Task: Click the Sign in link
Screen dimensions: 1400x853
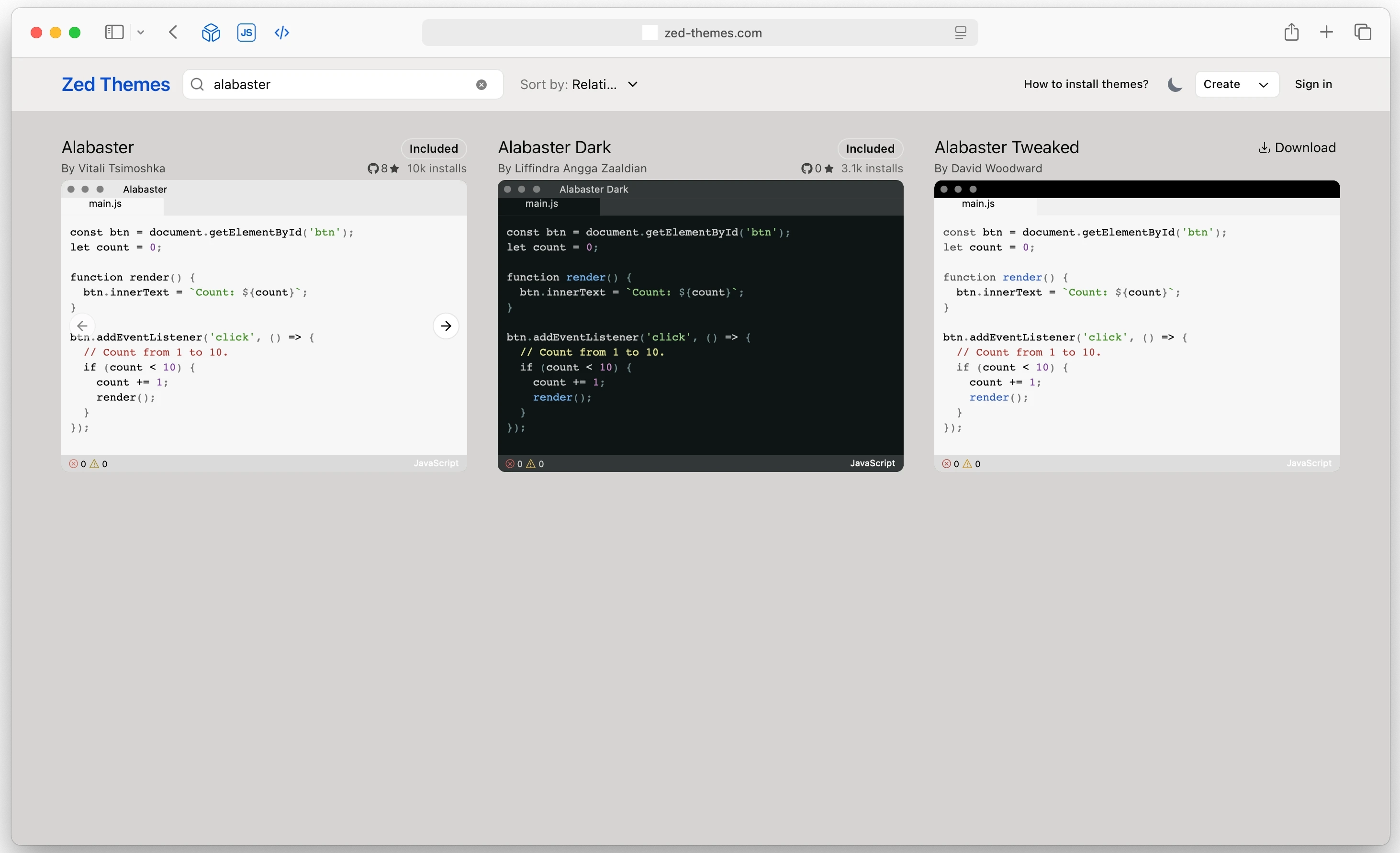Action: point(1313,85)
